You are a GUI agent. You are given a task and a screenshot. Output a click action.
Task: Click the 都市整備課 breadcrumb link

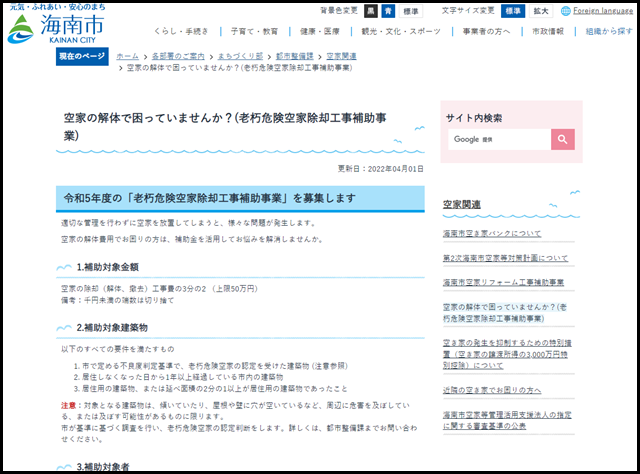(x=296, y=56)
